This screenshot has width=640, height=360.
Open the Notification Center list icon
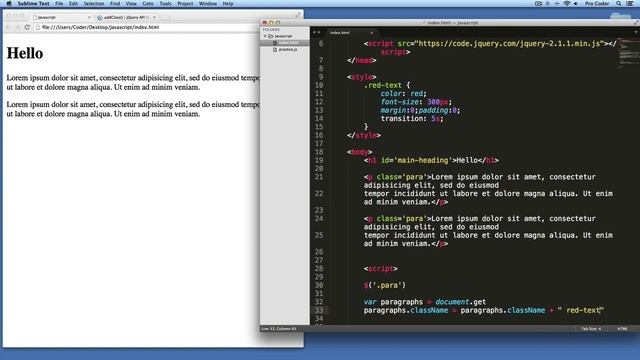point(630,3)
